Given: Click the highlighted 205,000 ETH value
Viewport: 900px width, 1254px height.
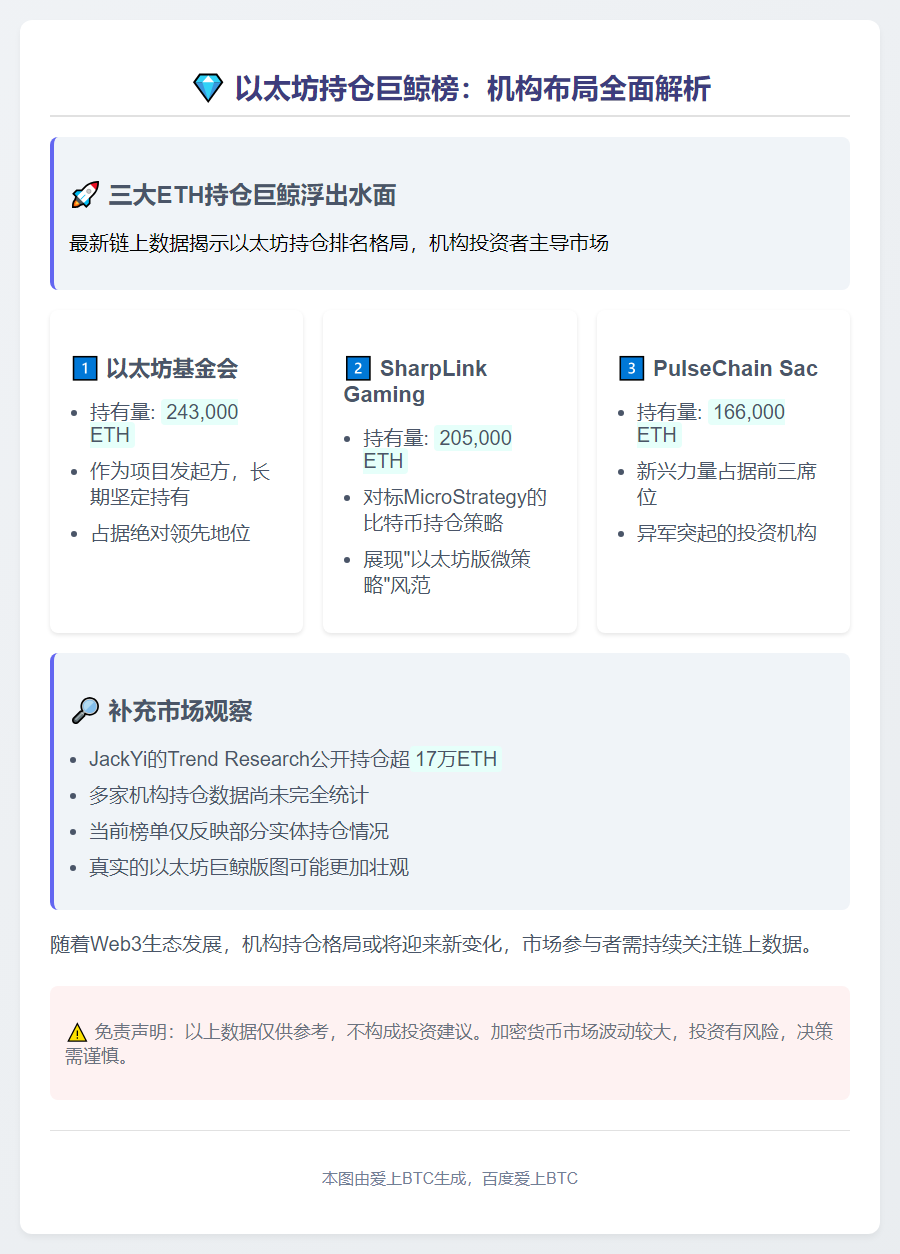Looking at the screenshot, I should pyautogui.click(x=437, y=449).
